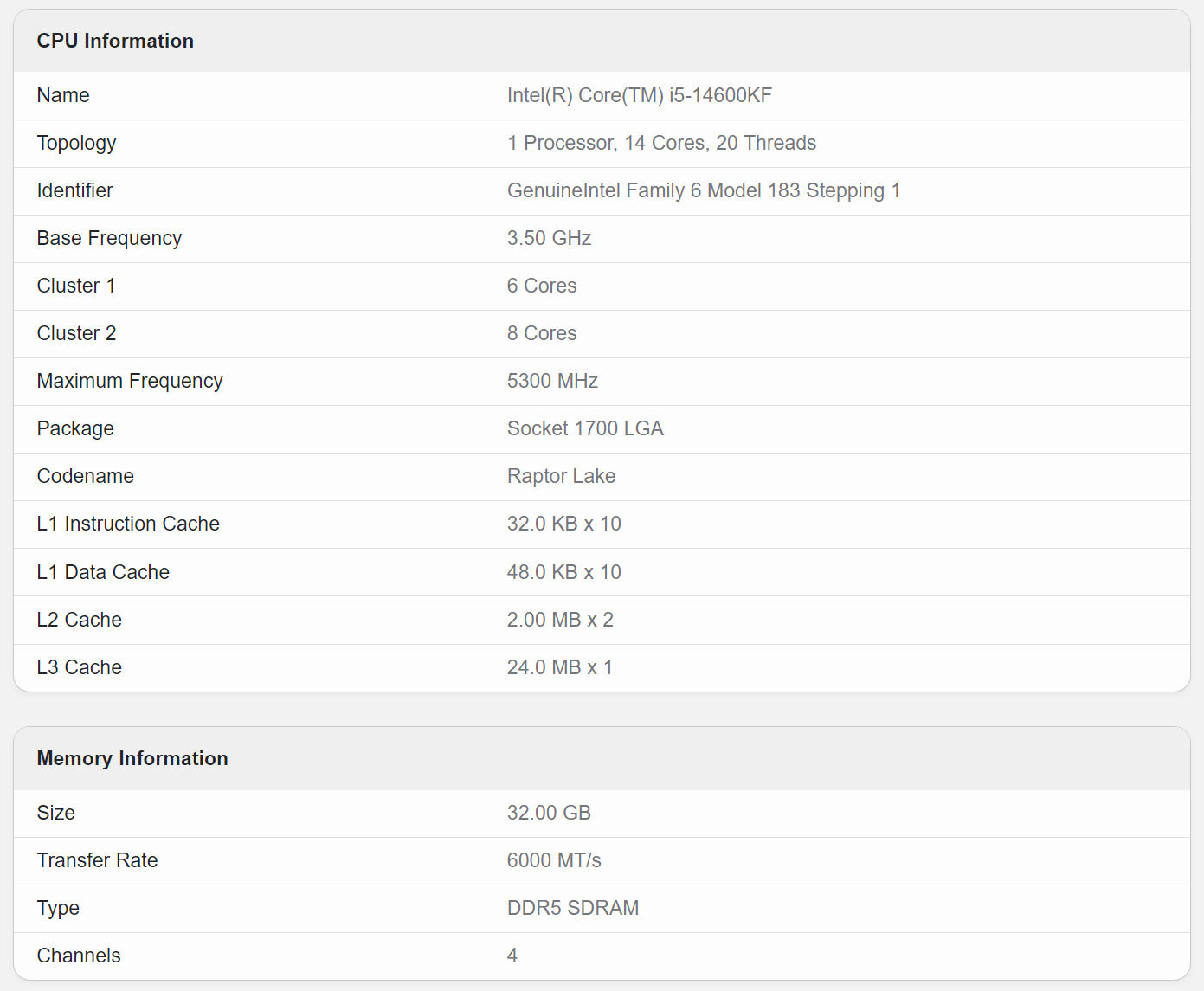Click the Topology row label
Screen dimensions: 1204x991
coord(76,143)
